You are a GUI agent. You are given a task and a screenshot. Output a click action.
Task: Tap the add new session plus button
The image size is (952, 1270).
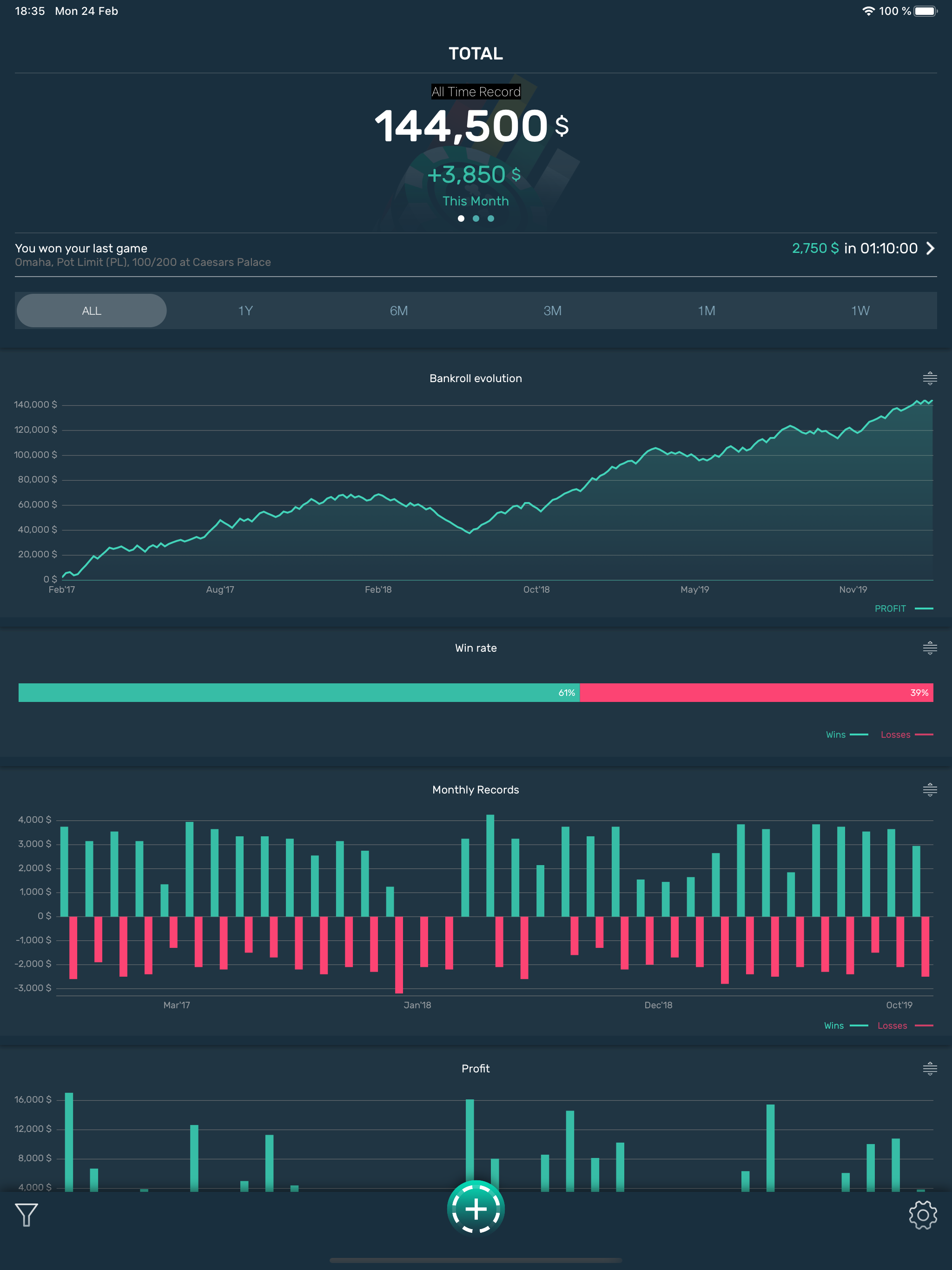coord(476,1209)
